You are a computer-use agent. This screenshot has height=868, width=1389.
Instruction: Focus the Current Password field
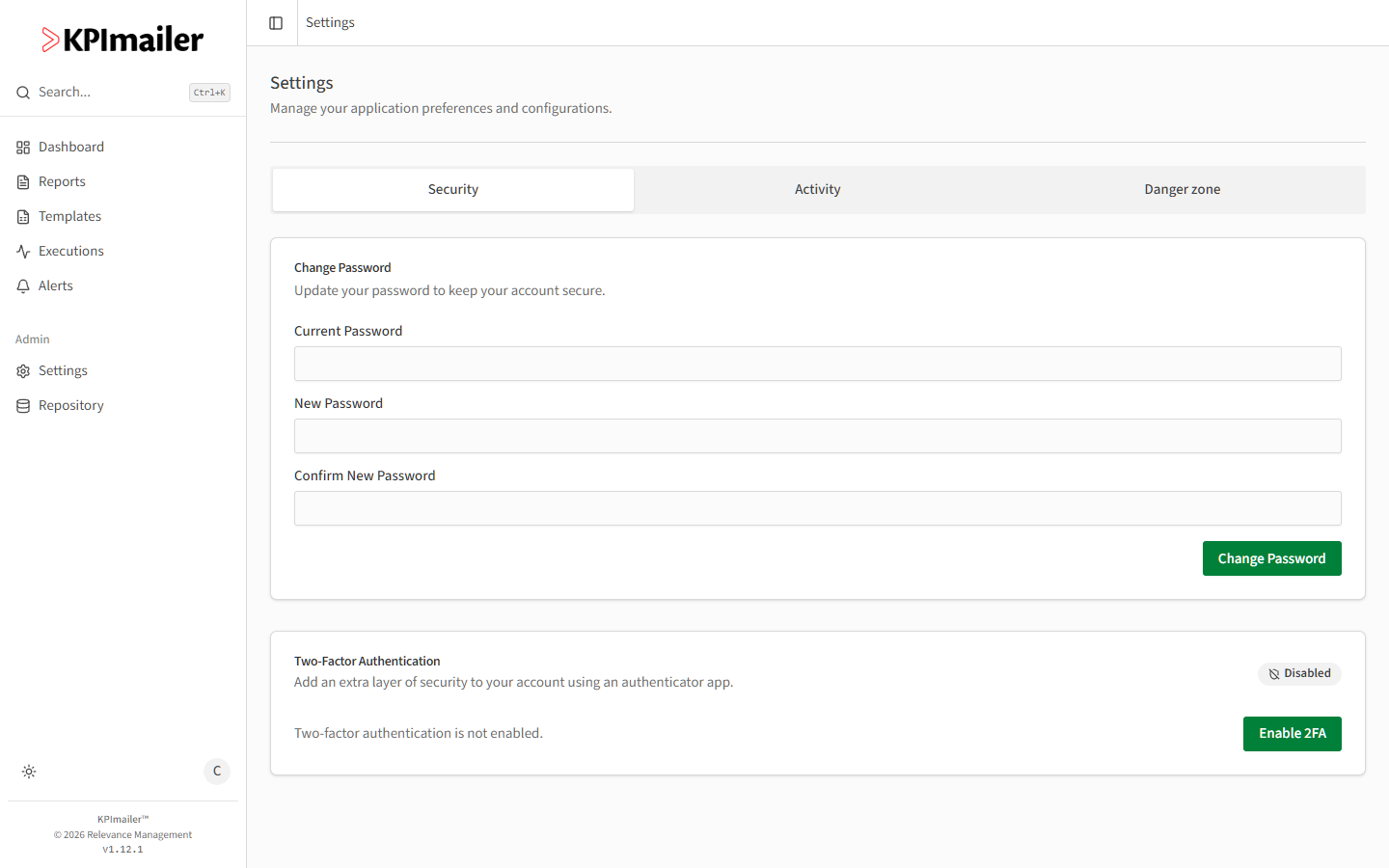tap(818, 364)
